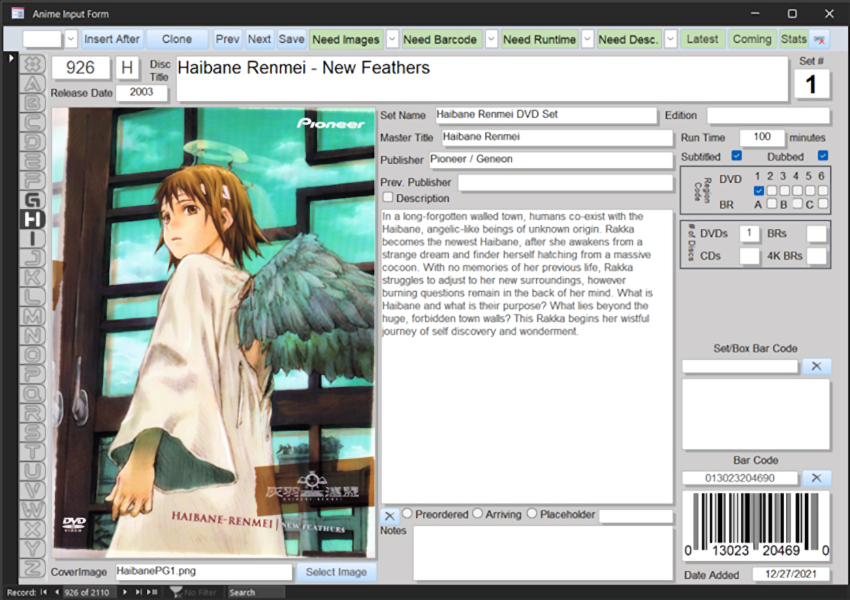Image resolution: width=850 pixels, height=600 pixels.
Task: Open the Coming view
Action: pos(752,40)
